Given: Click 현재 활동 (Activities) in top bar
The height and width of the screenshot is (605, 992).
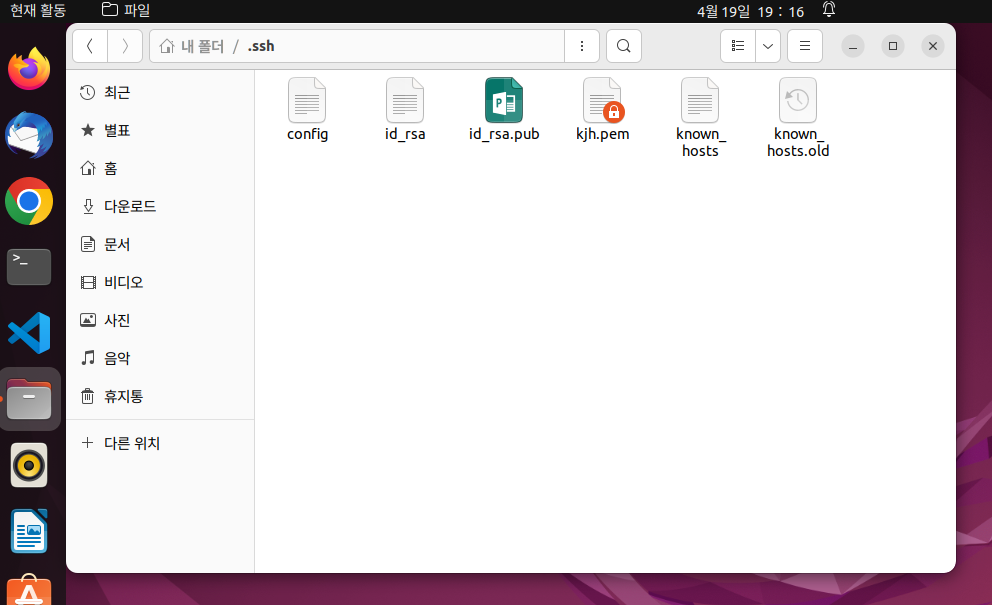Looking at the screenshot, I should [38, 11].
